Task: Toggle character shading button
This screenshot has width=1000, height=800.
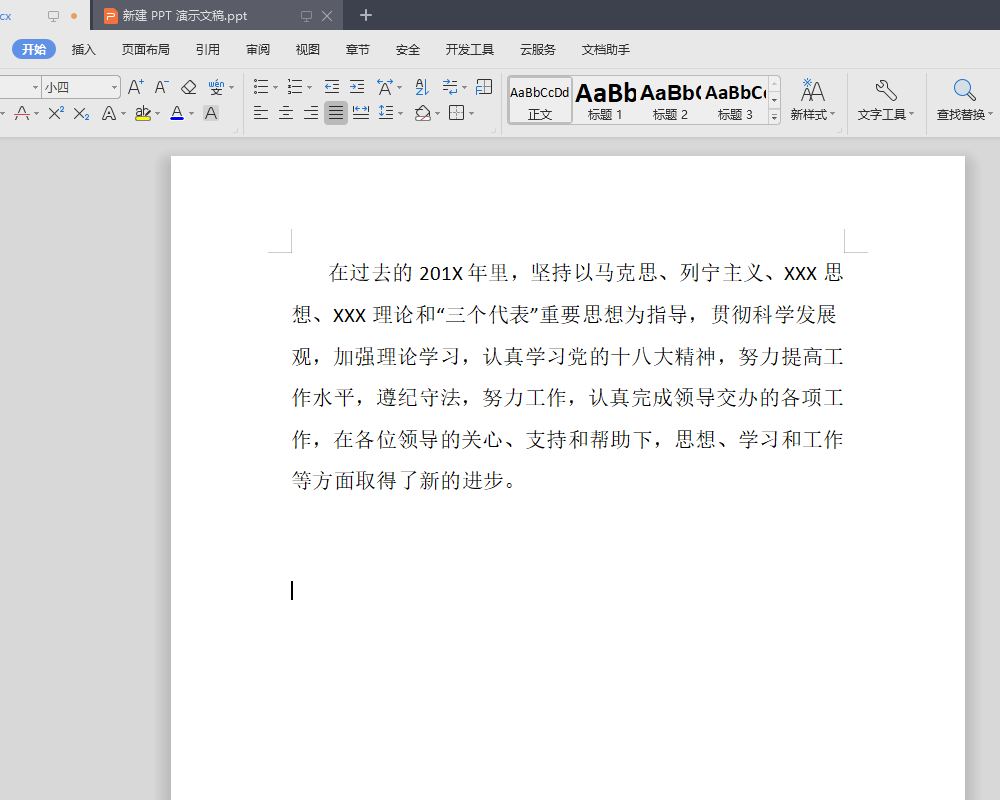Action: click(211, 113)
